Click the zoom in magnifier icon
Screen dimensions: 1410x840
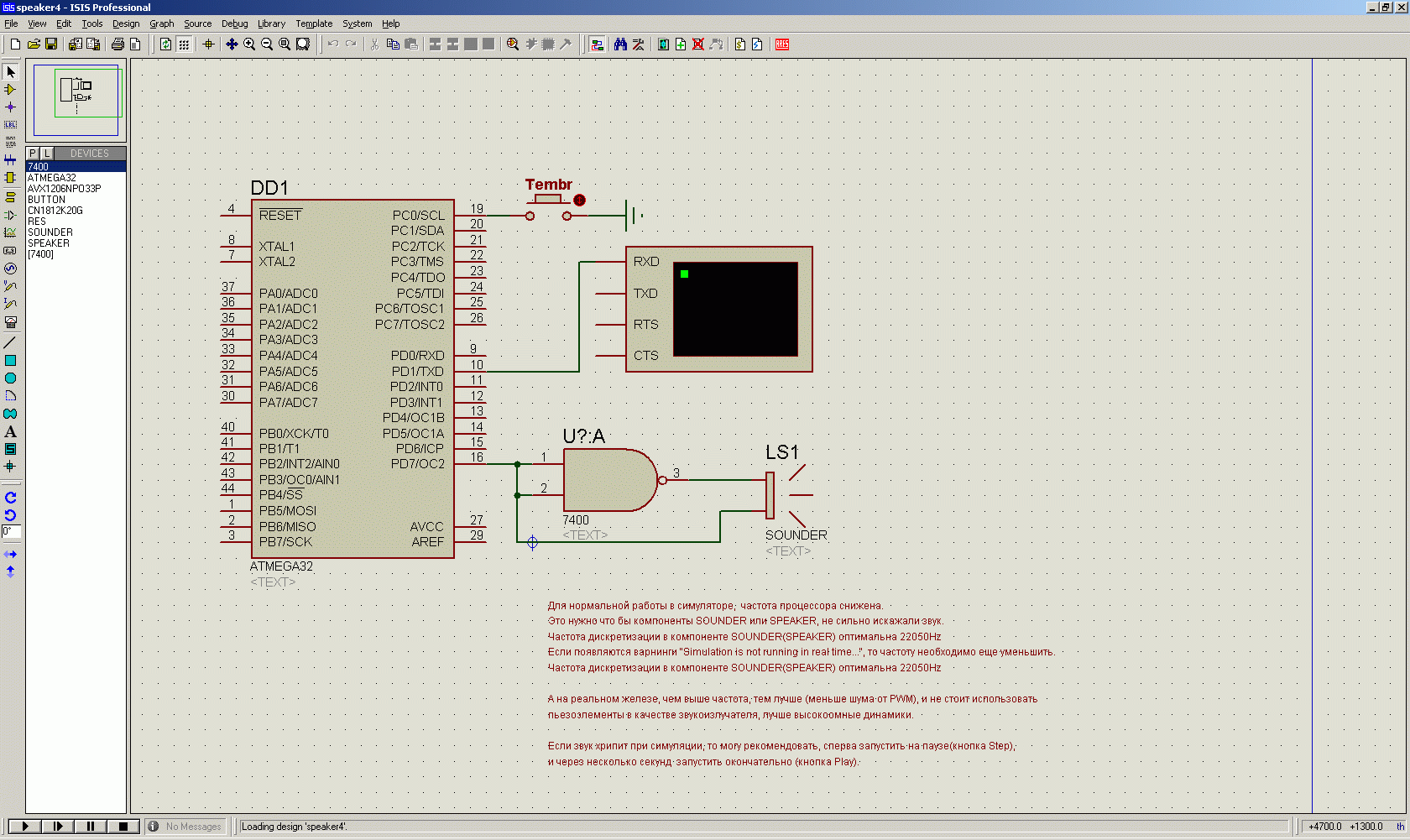tap(249, 44)
